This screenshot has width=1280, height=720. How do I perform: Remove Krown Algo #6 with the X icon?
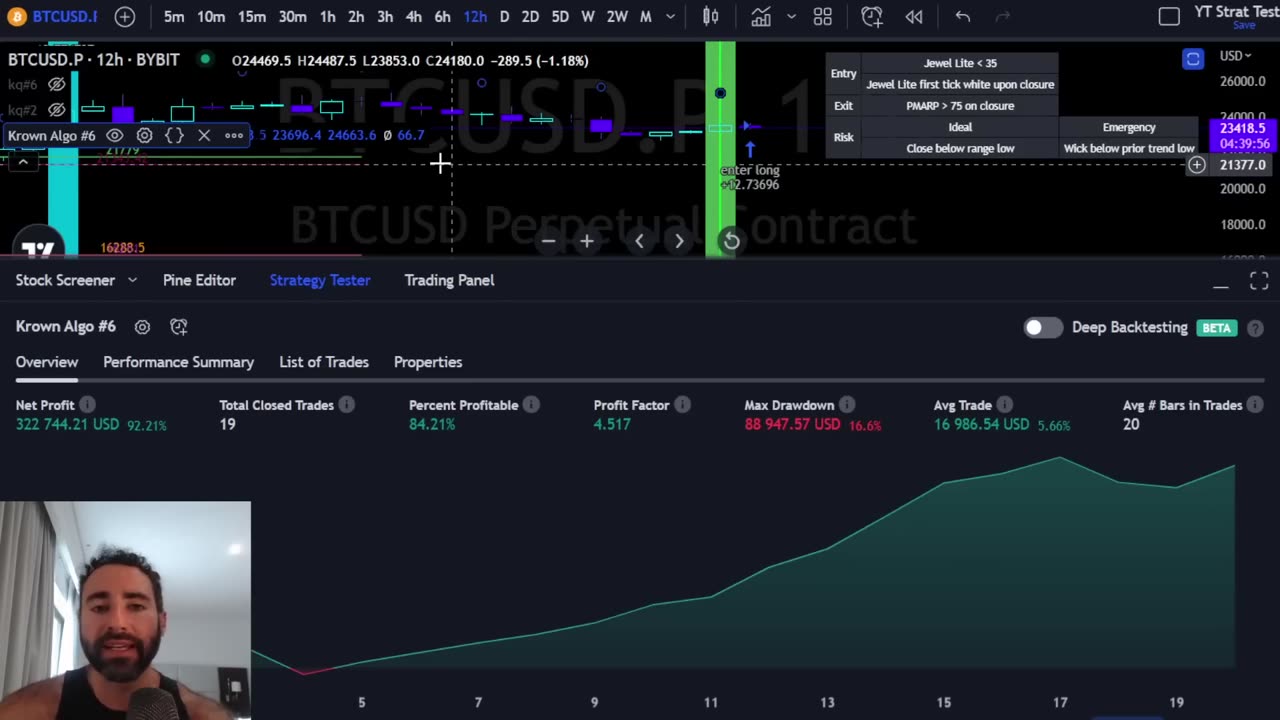click(x=204, y=135)
